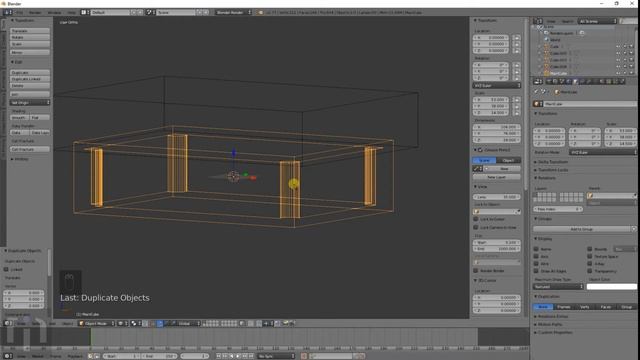Image resolution: width=640 pixels, height=360 pixels.
Task: Click the white Object Color swatch
Action: [x=611, y=287]
